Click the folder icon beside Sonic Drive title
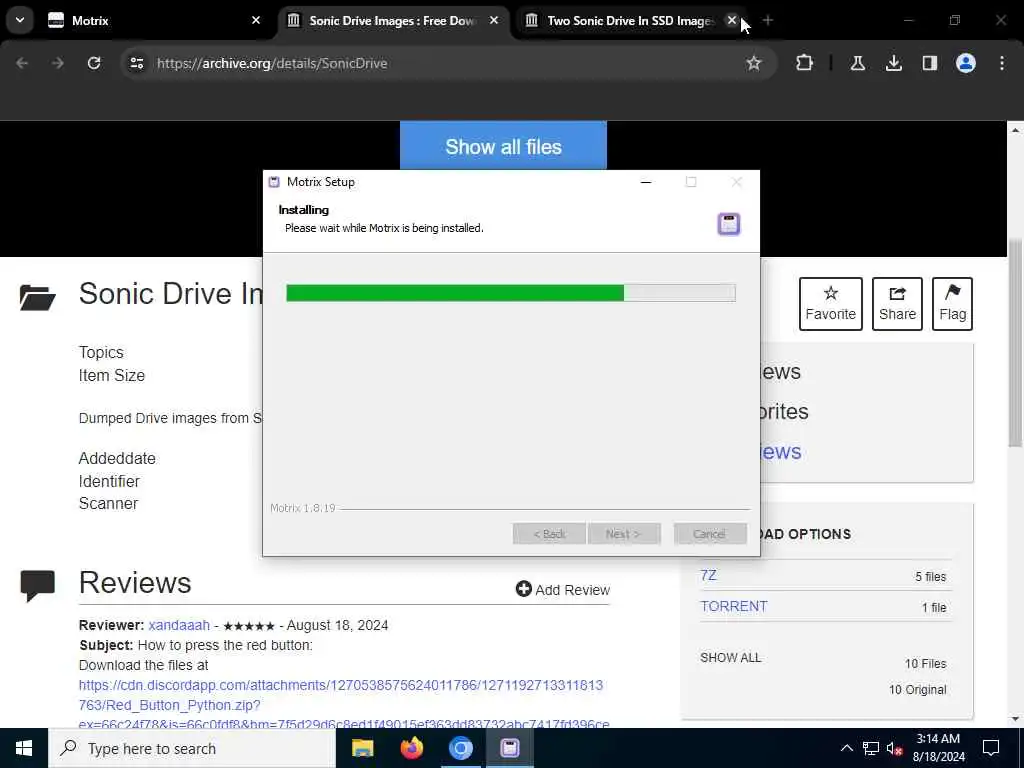 (38, 297)
